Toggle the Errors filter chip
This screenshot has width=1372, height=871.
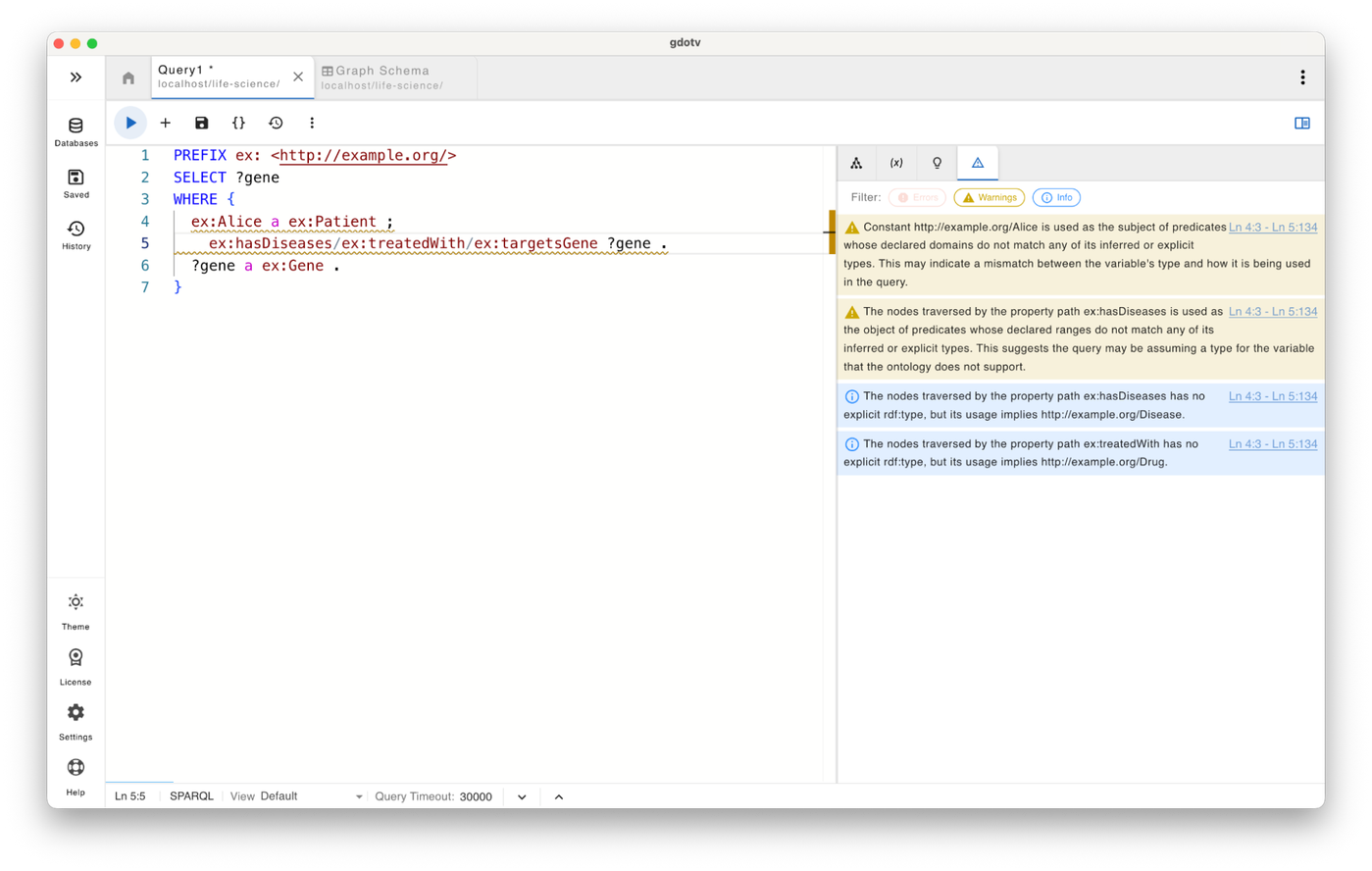917,197
